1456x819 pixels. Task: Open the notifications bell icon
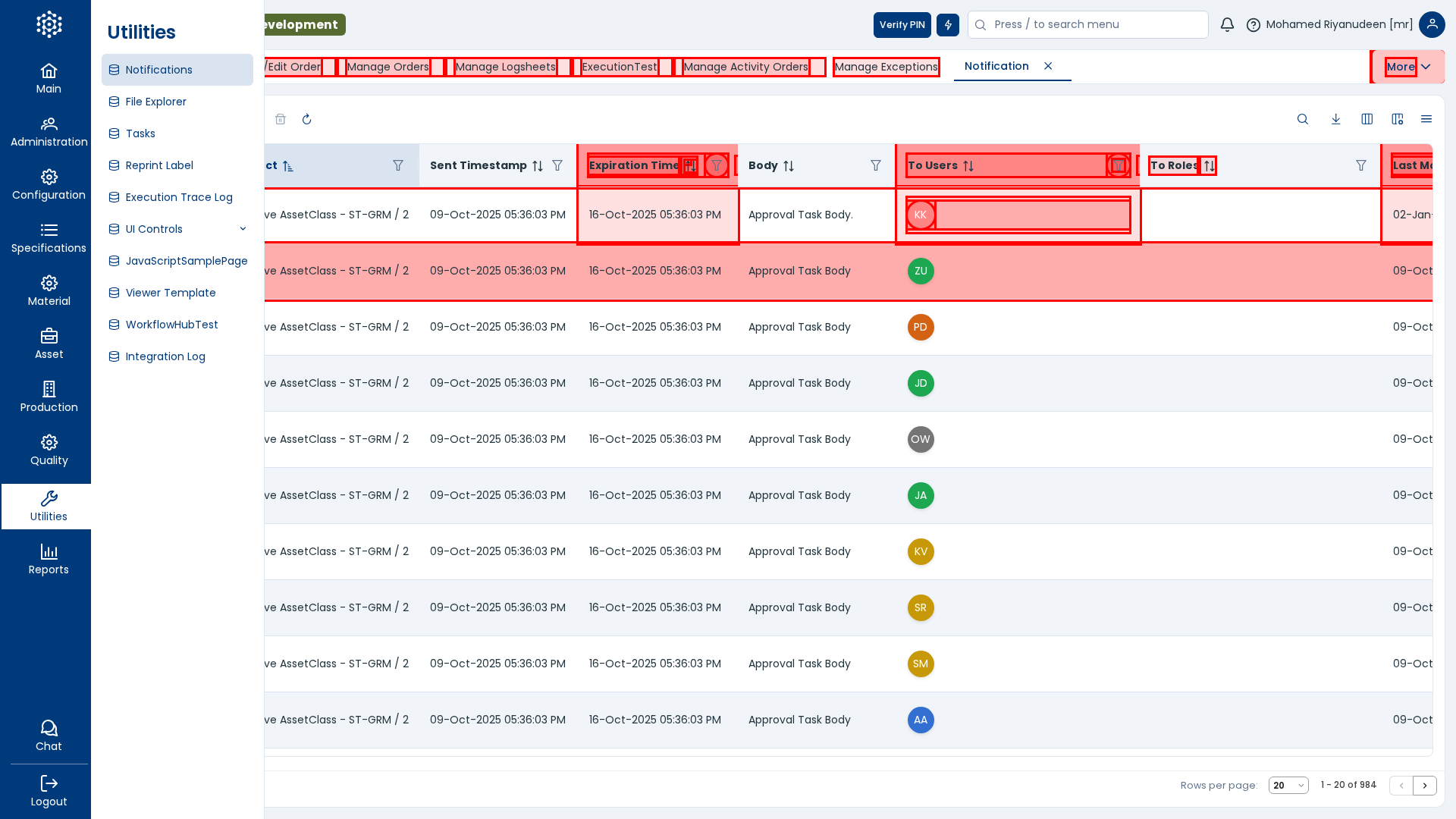point(1226,25)
